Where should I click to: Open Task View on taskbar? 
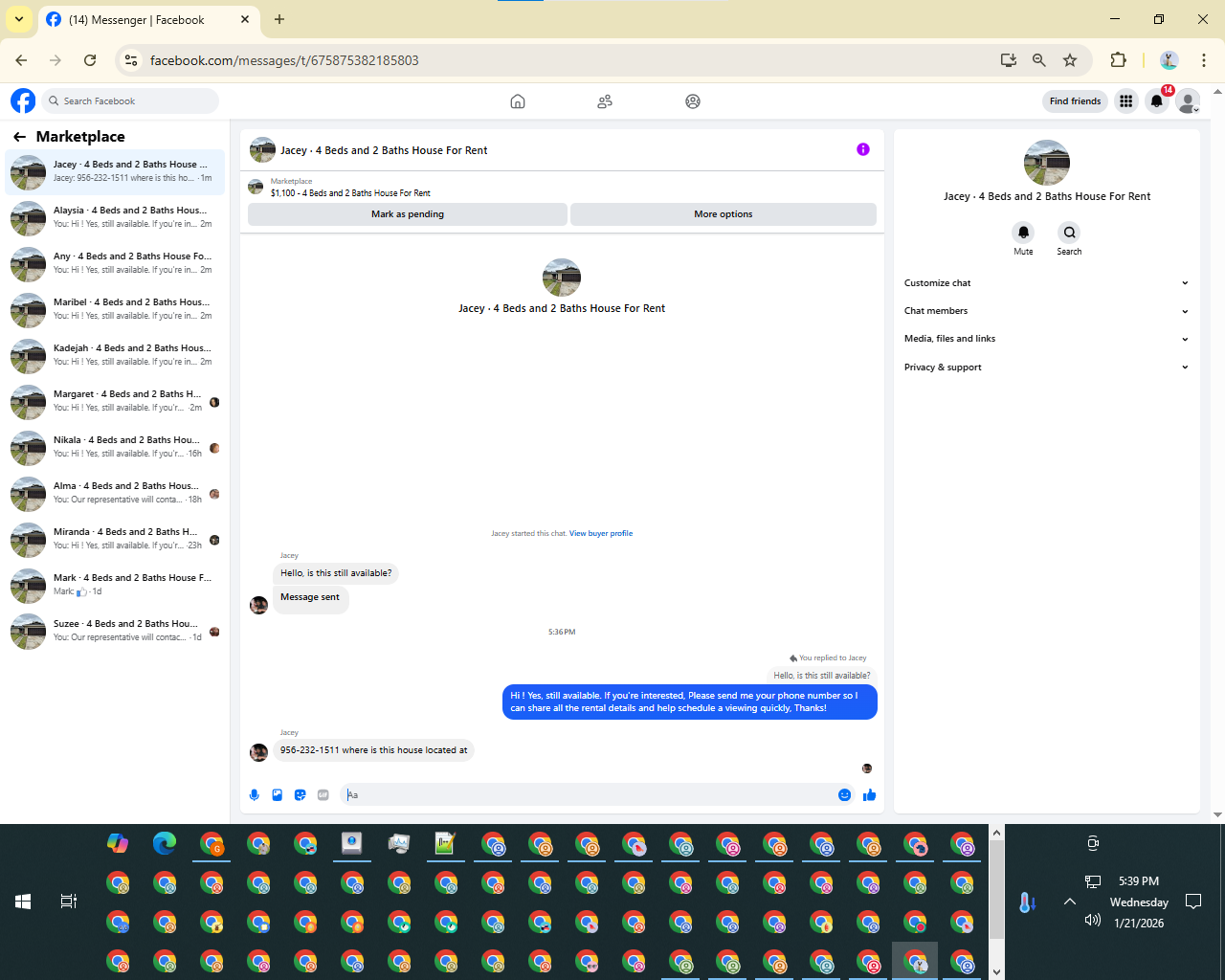tap(69, 902)
